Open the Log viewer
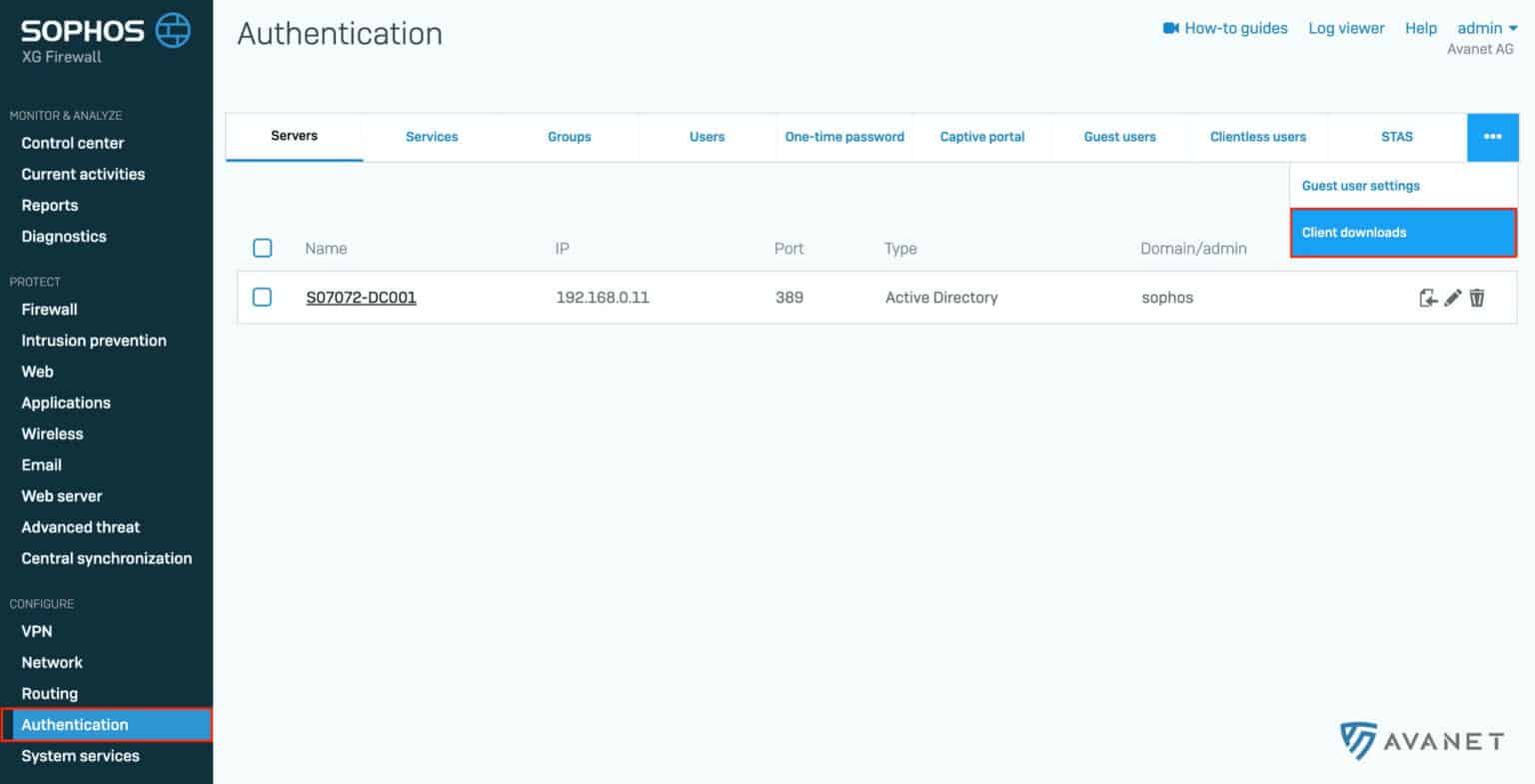 point(1345,28)
